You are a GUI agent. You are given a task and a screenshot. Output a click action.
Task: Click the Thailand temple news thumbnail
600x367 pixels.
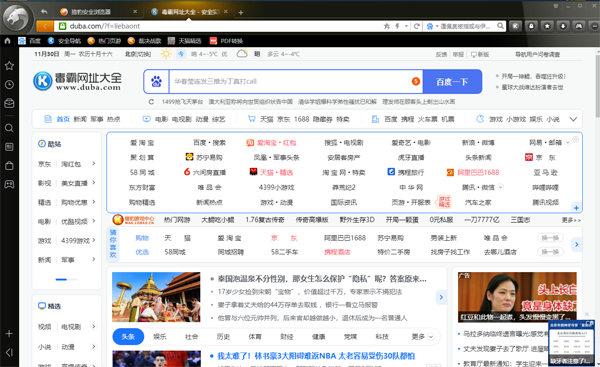coord(156,297)
